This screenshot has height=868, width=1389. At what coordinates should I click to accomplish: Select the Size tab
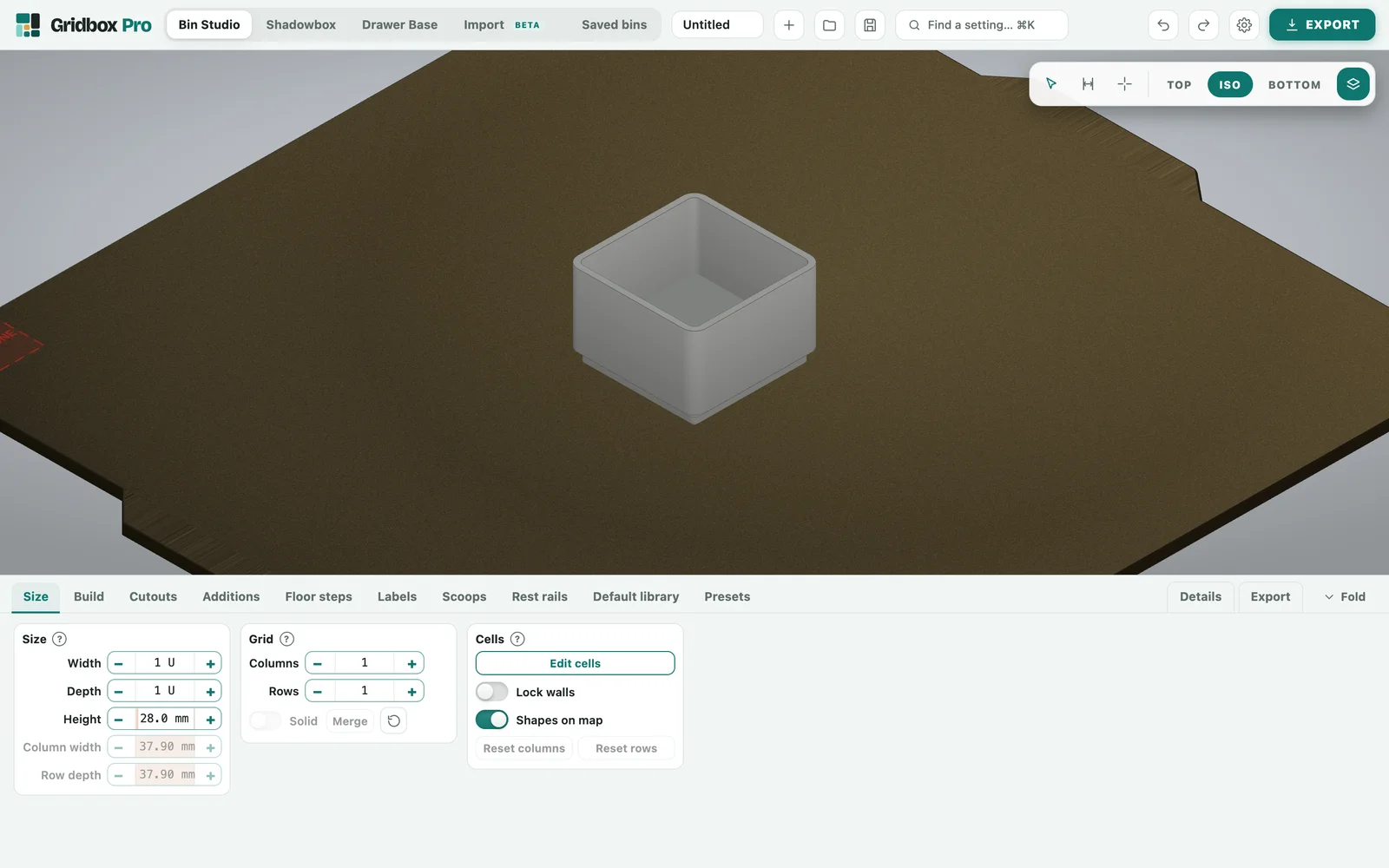click(x=36, y=596)
